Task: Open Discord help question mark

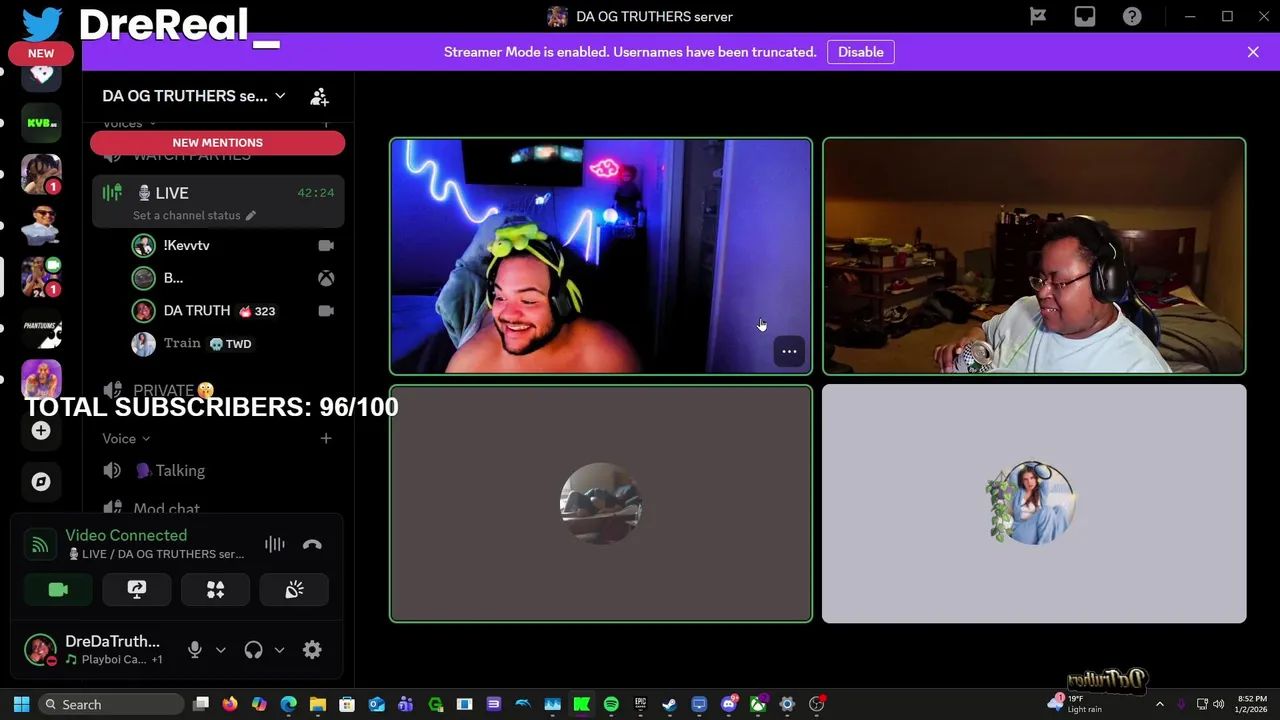Action: pos(1132,16)
